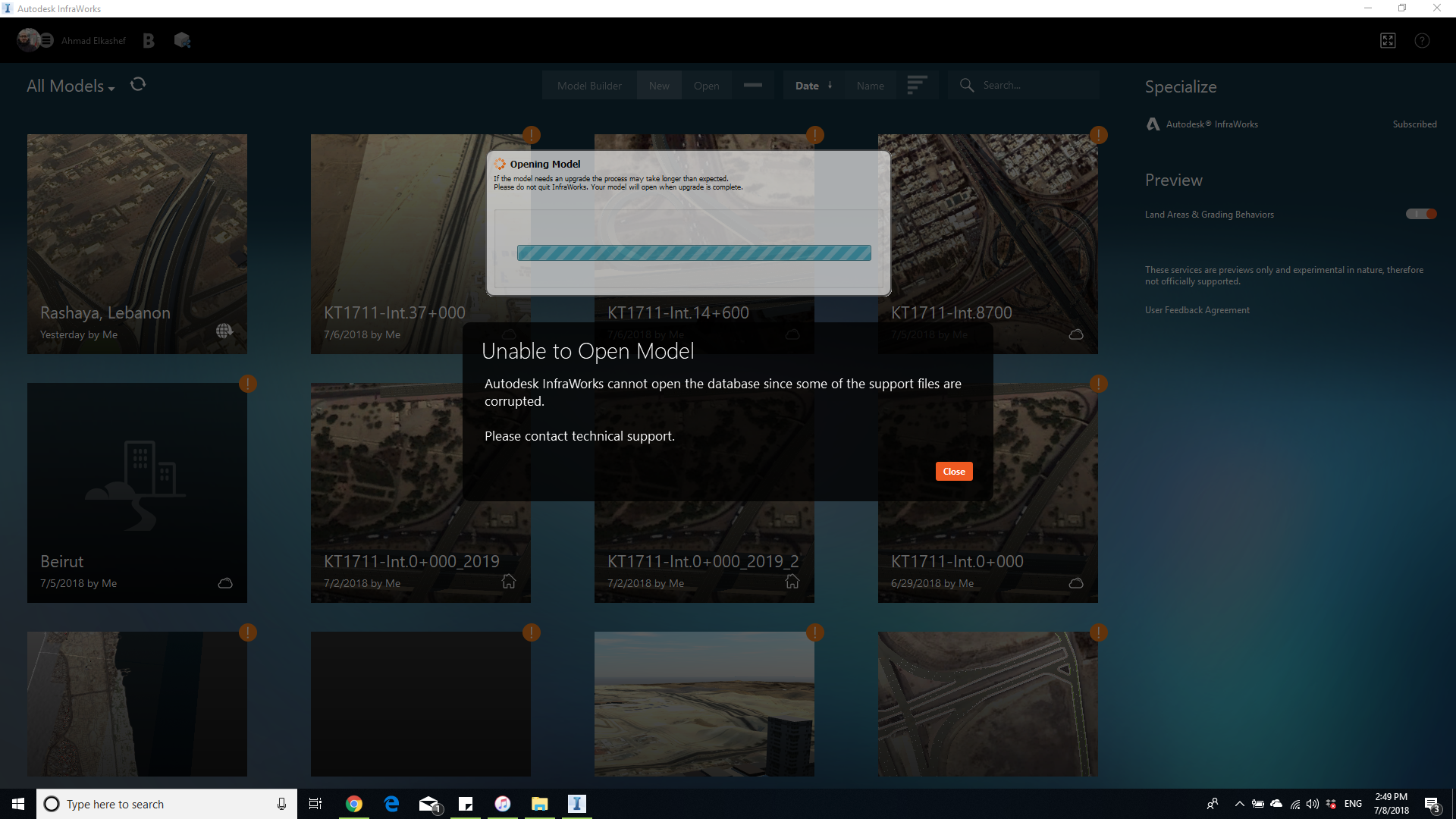
Task: Click the warning badge on KT1711-Int.8700
Action: 1099,134
